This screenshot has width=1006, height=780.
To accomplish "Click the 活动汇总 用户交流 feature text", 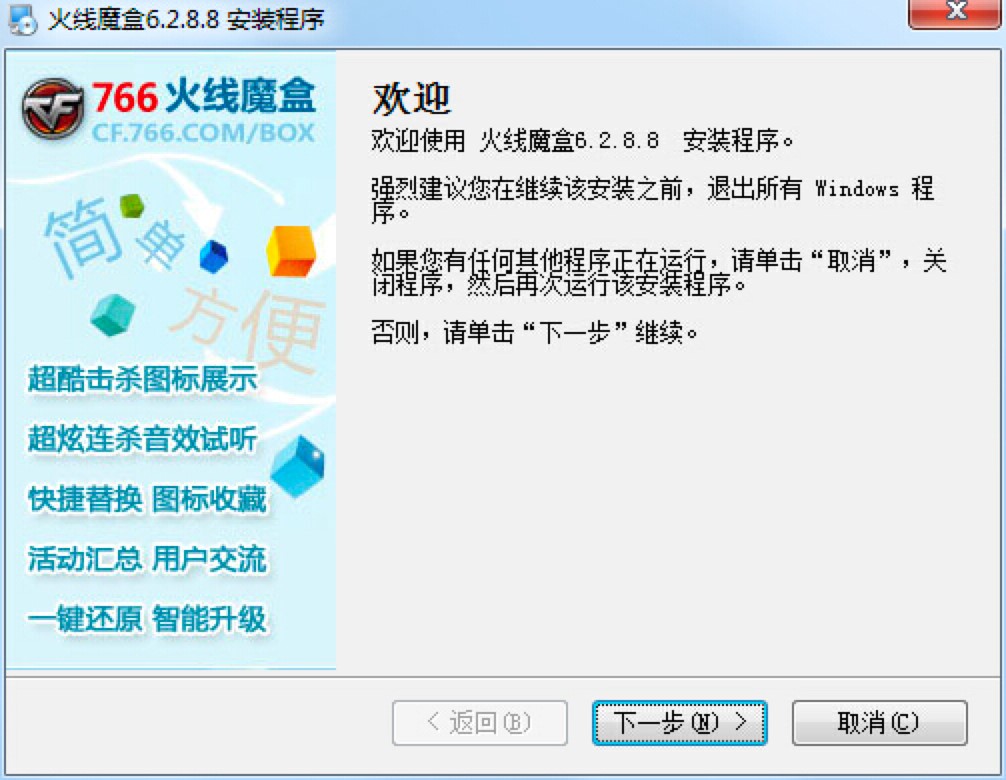I will pyautogui.click(x=147, y=559).
